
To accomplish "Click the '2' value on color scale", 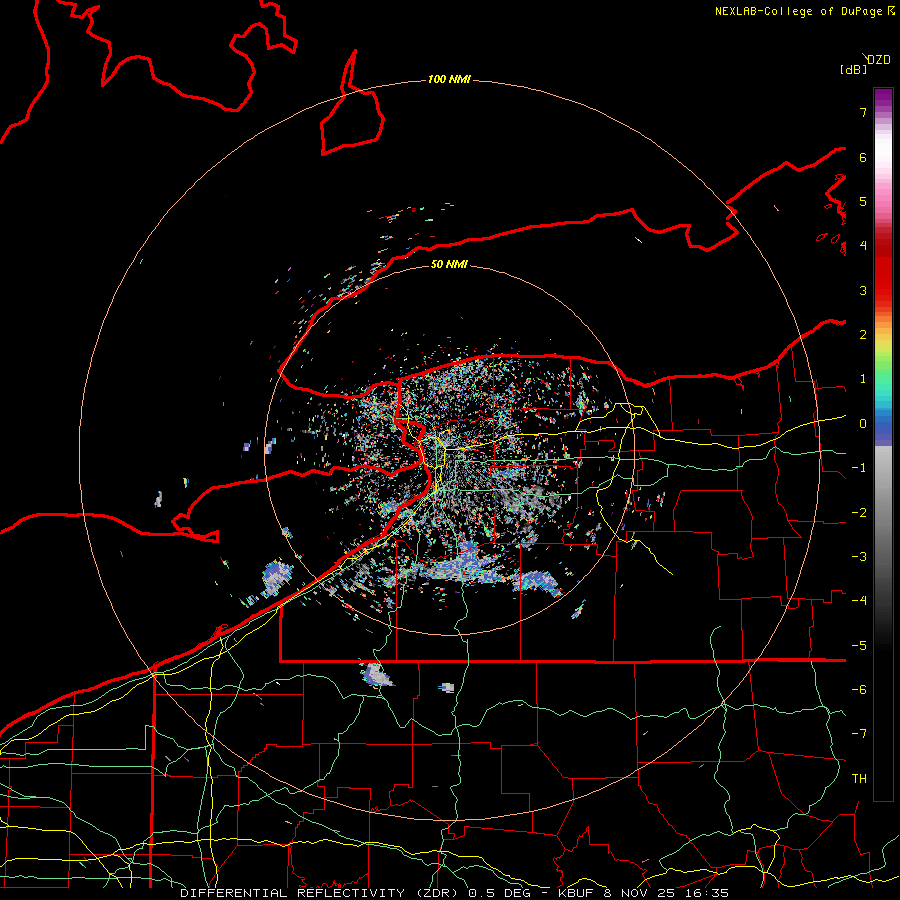I will (863, 335).
